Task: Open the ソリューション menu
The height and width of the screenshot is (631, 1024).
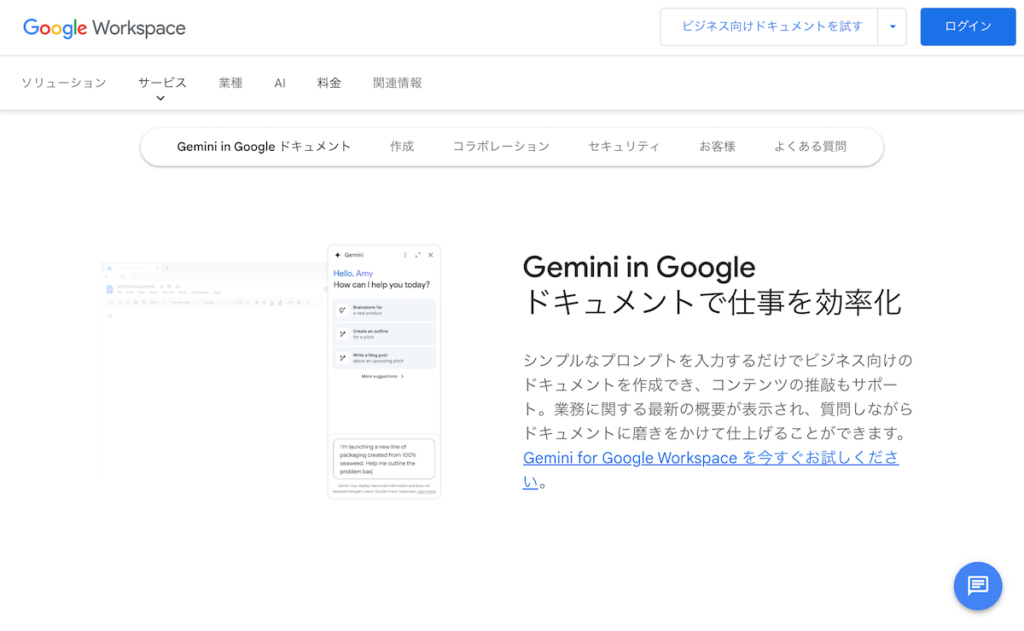Action: tap(63, 83)
